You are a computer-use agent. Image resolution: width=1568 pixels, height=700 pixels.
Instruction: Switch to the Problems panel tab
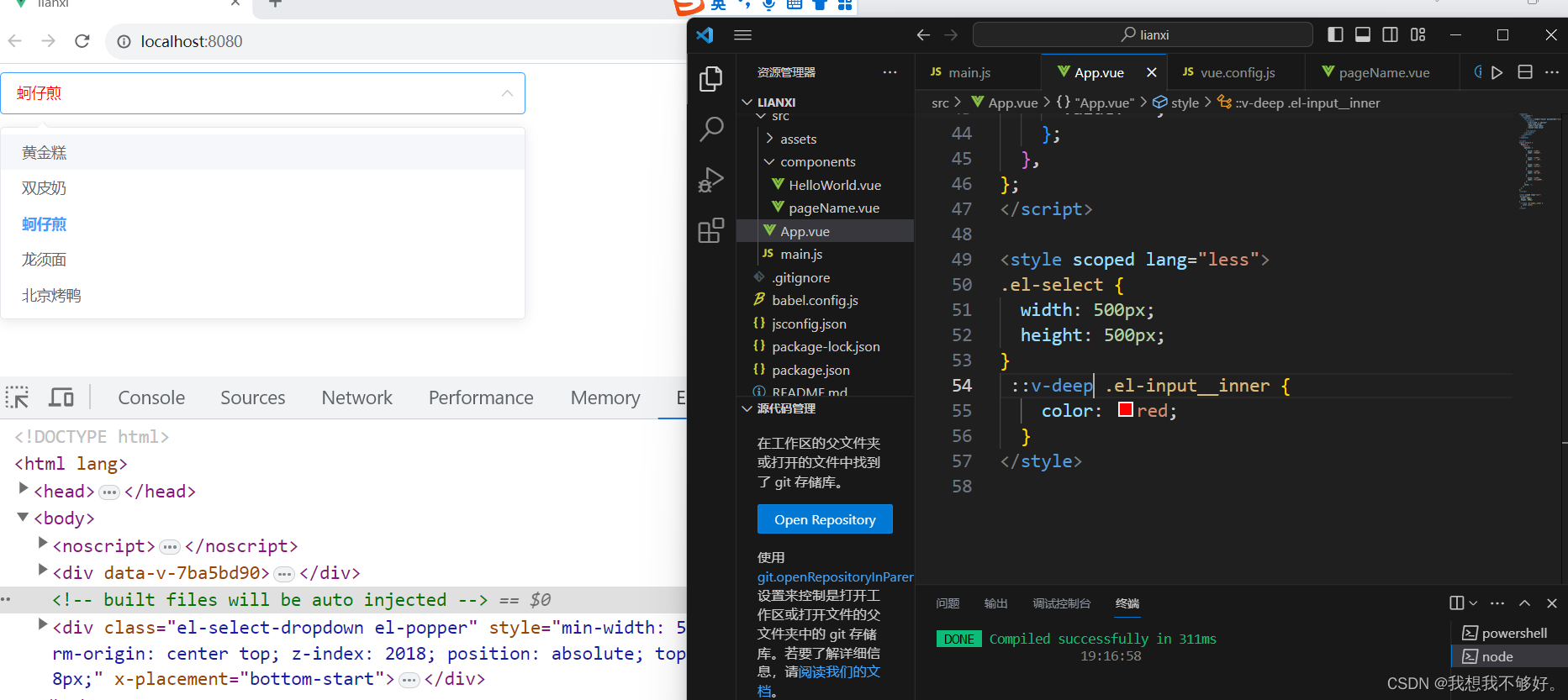948,603
